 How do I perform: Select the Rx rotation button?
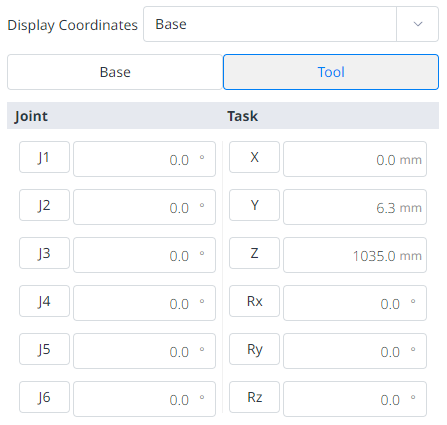point(254,301)
